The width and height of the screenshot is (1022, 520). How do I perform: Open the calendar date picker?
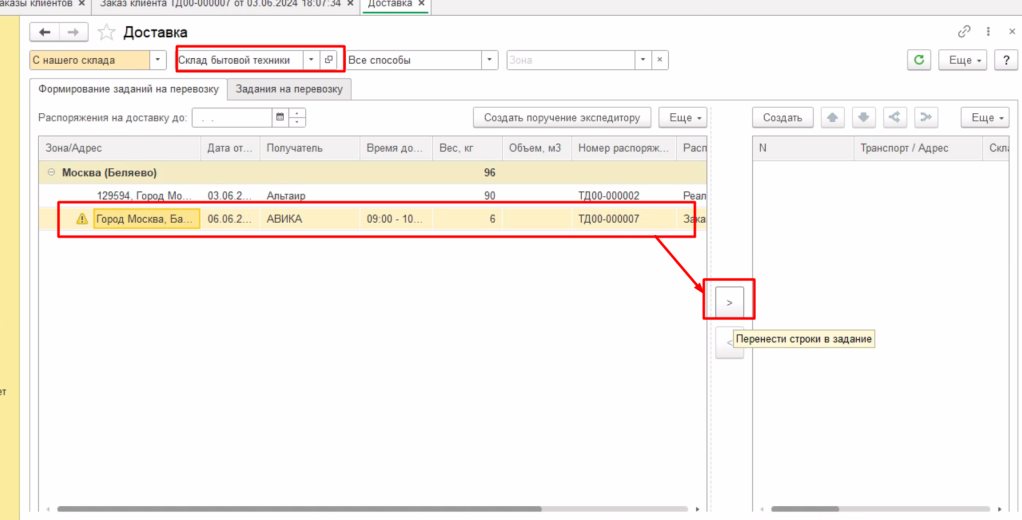pos(281,118)
